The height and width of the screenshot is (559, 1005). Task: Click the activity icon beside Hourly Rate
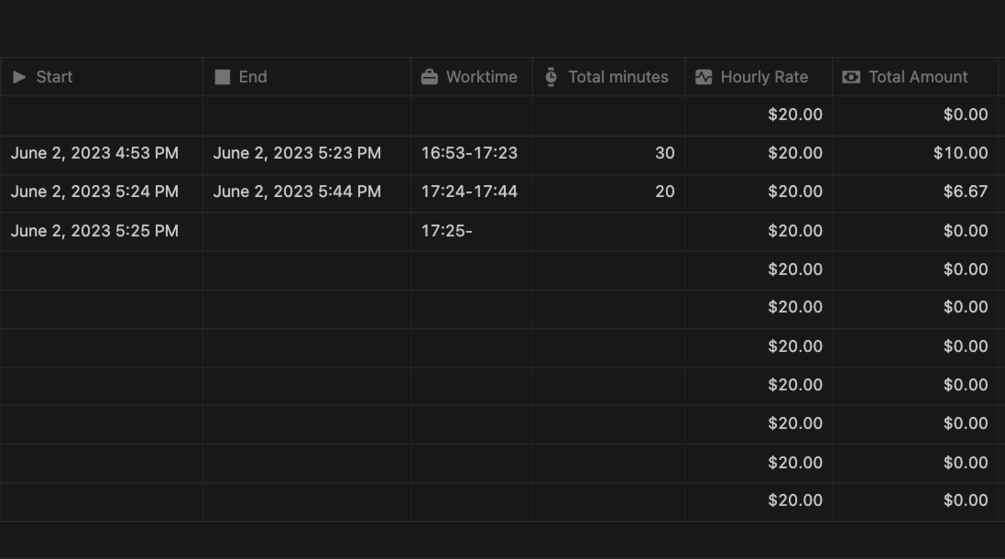coord(704,77)
